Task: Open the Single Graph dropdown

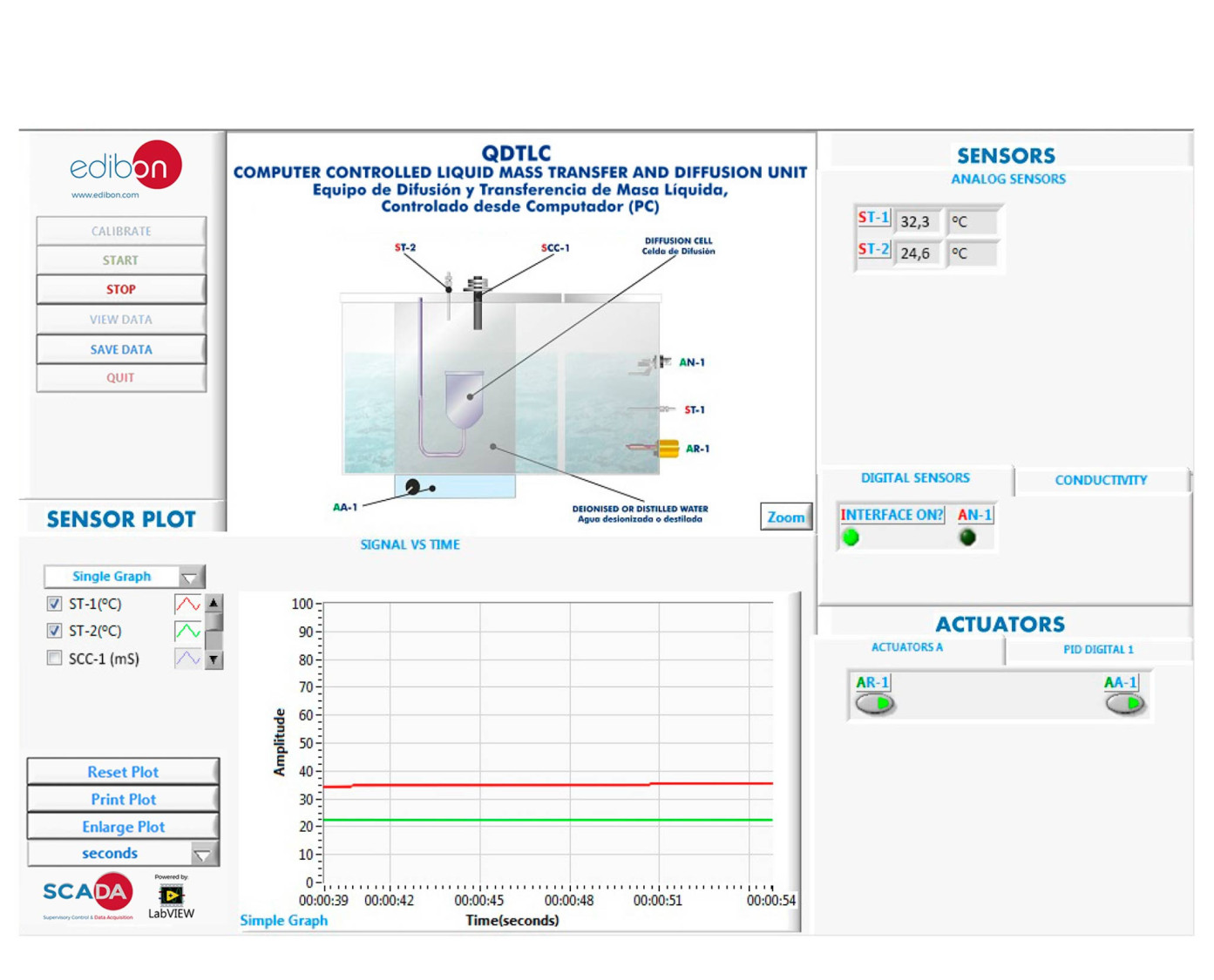Action: click(125, 577)
